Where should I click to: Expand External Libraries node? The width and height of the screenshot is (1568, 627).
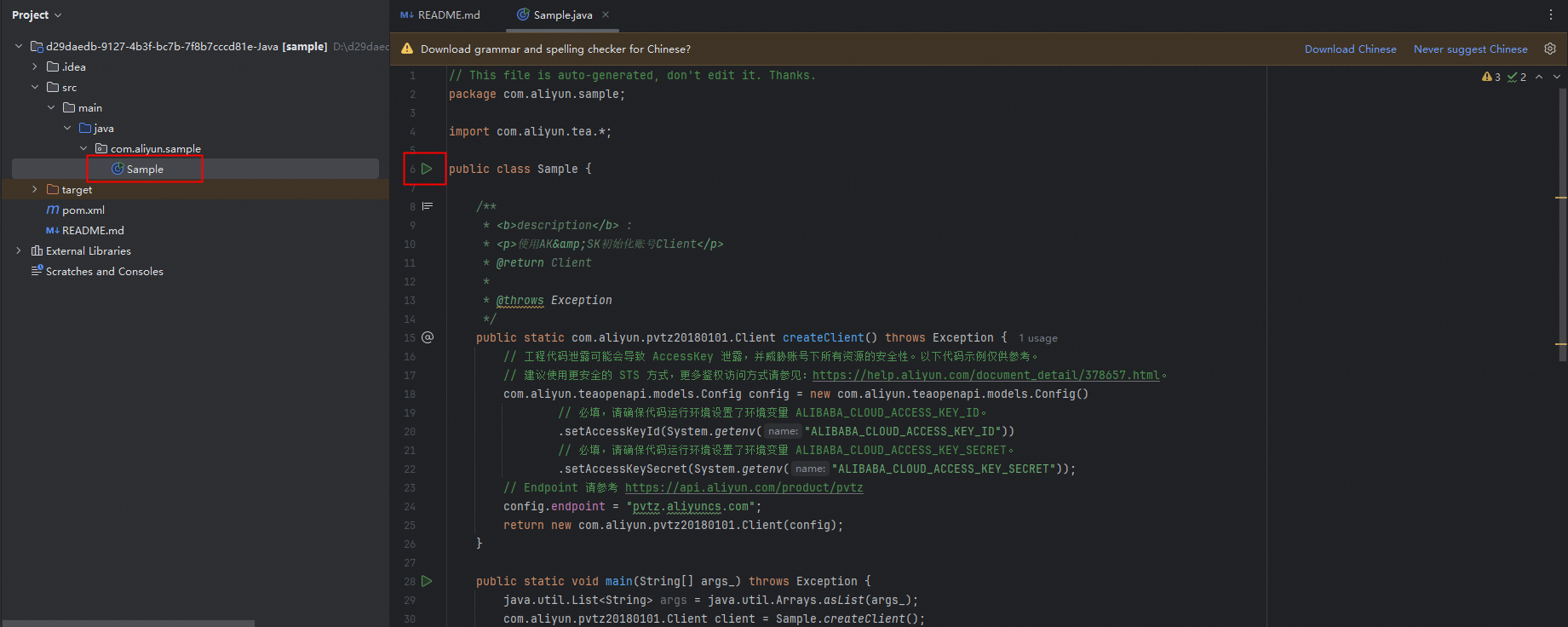click(x=19, y=250)
